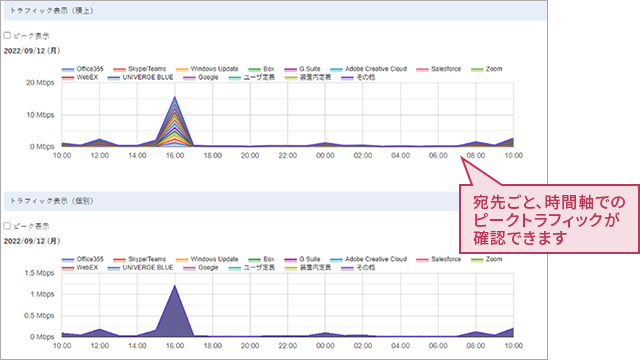Toggle Box legend in individual chart

[x=262, y=259]
